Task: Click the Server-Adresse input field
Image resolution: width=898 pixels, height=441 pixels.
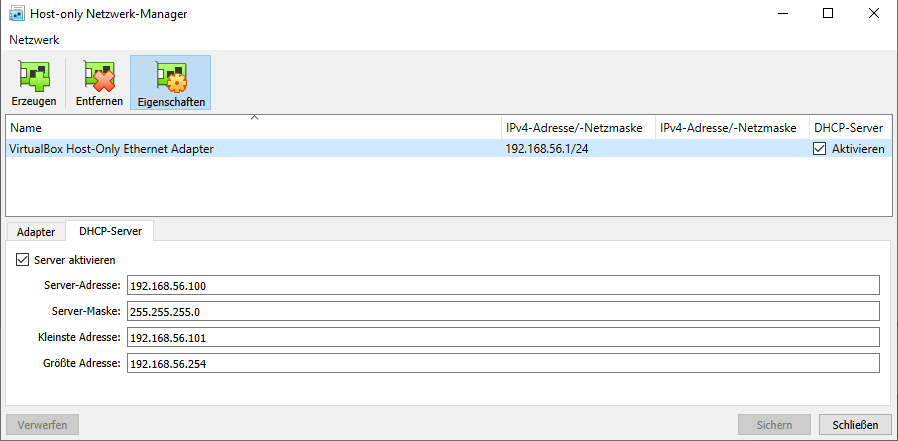Action: [503, 285]
